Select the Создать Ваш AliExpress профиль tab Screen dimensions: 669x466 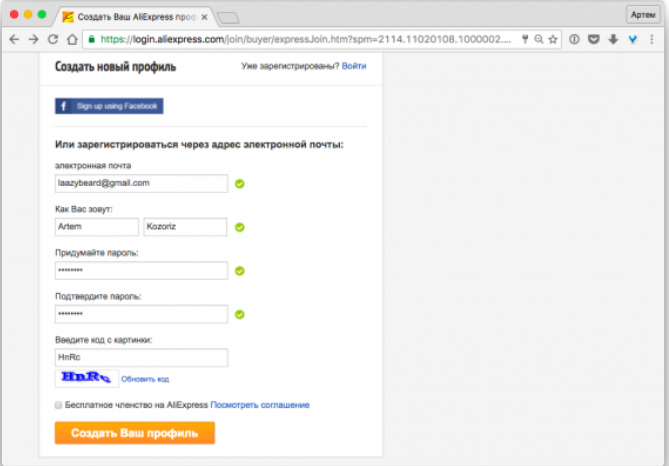coord(133,17)
